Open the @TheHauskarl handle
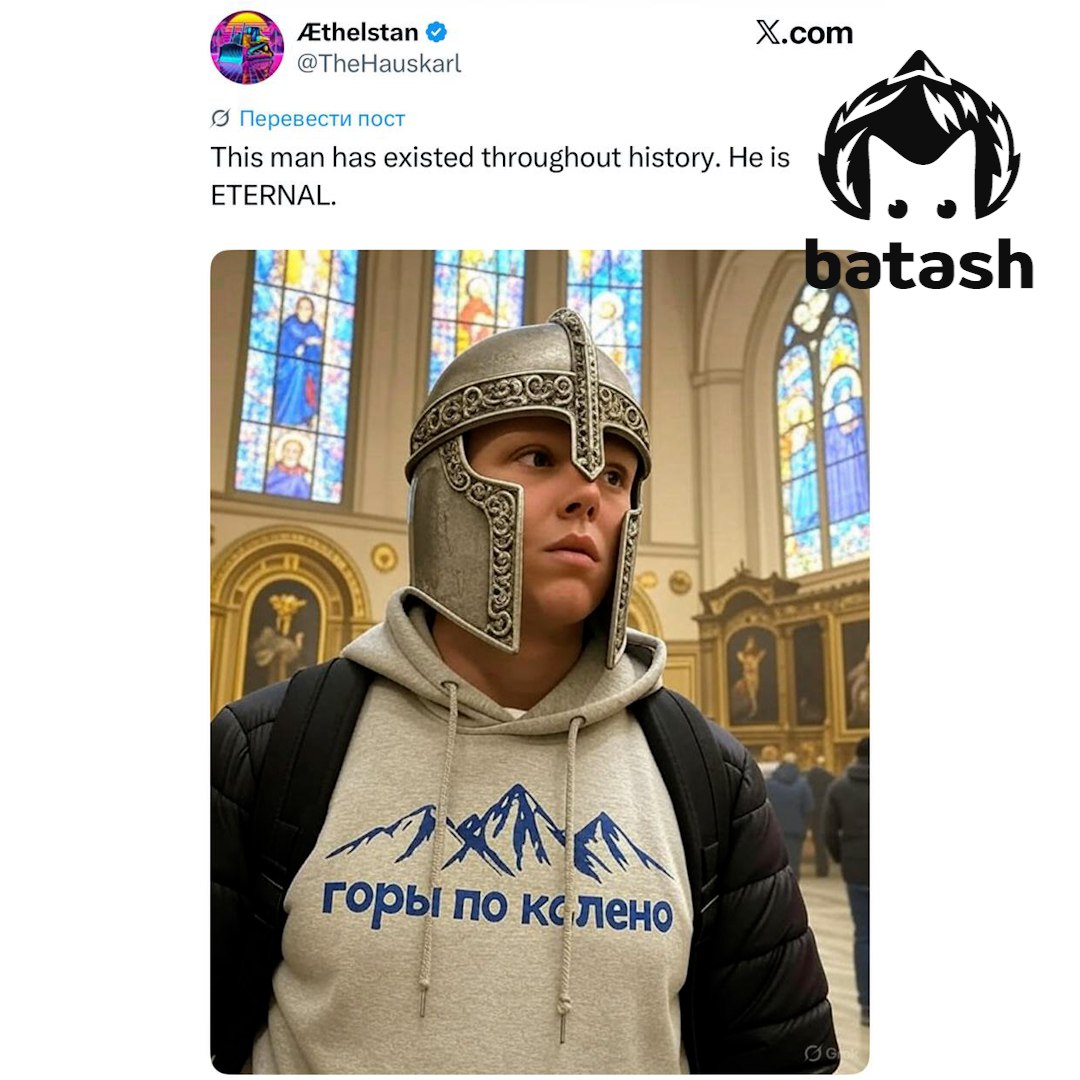 pos(379,63)
